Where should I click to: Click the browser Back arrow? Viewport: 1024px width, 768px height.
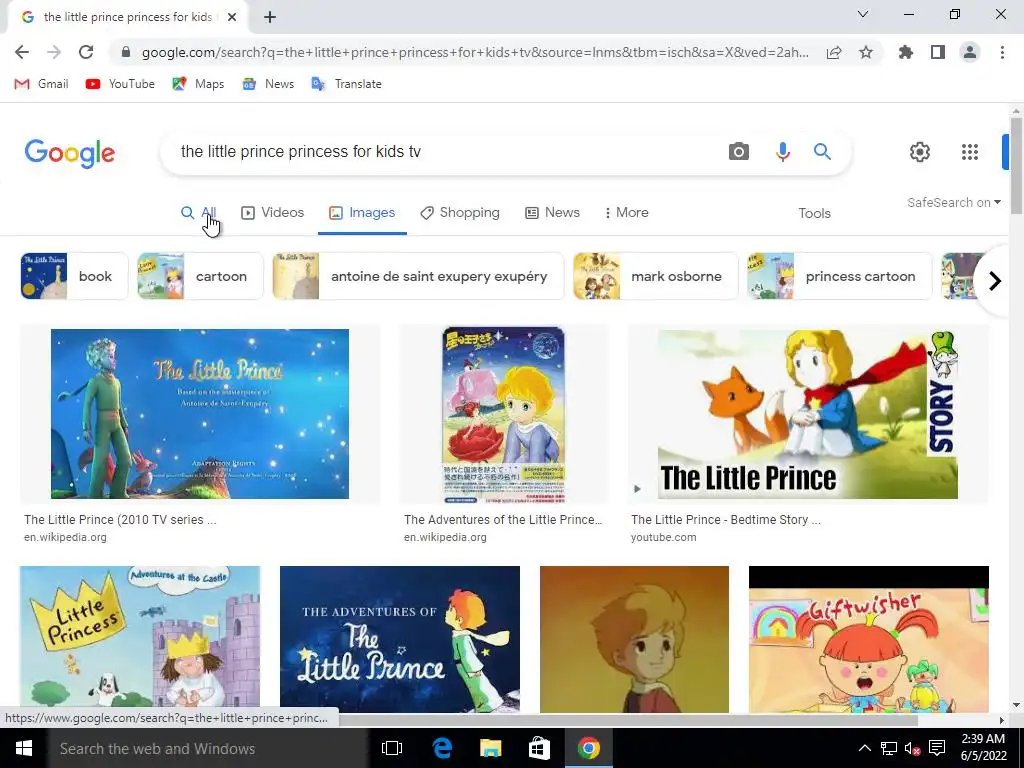tap(22, 52)
